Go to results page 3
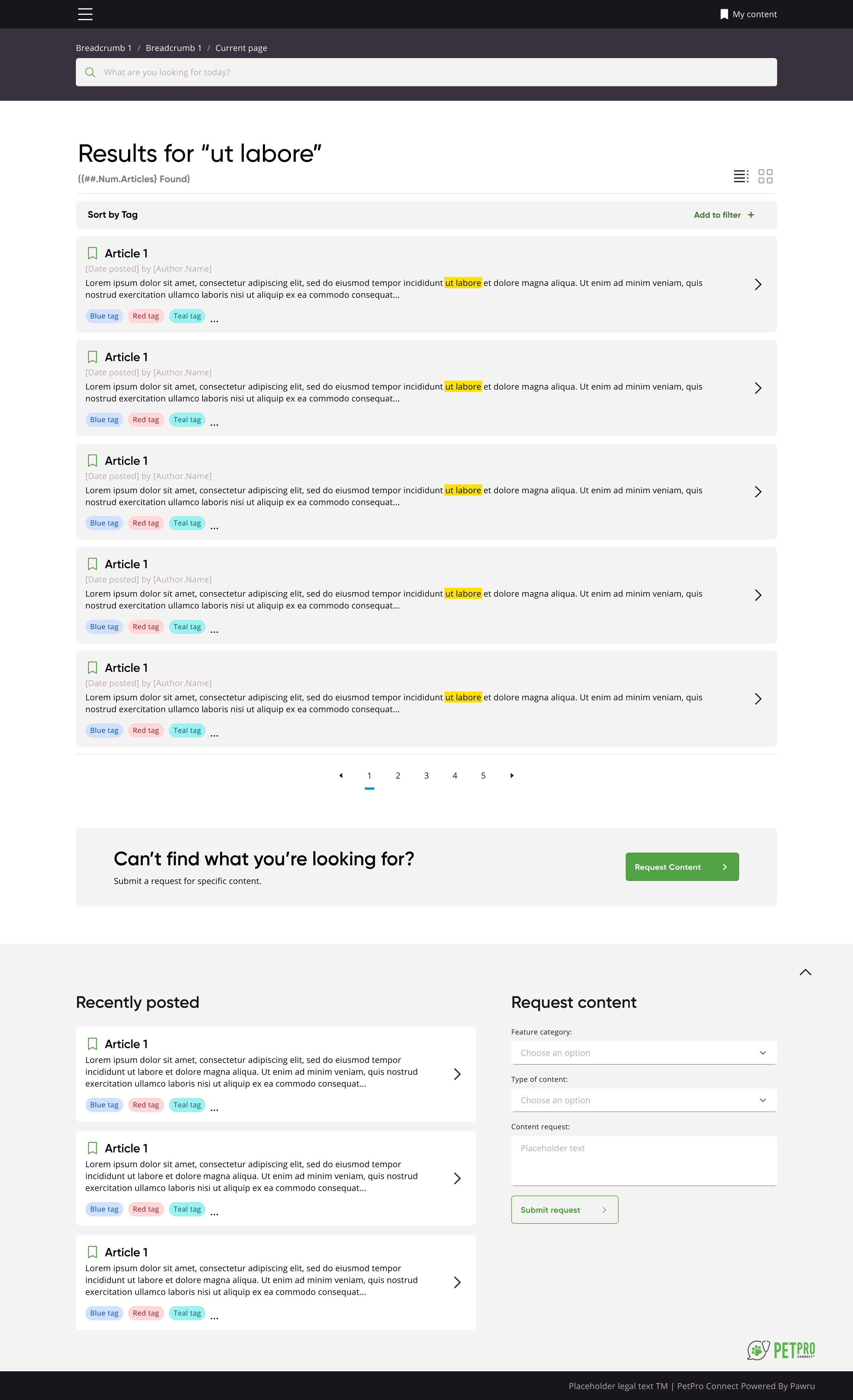The width and height of the screenshot is (853, 1400). (426, 776)
